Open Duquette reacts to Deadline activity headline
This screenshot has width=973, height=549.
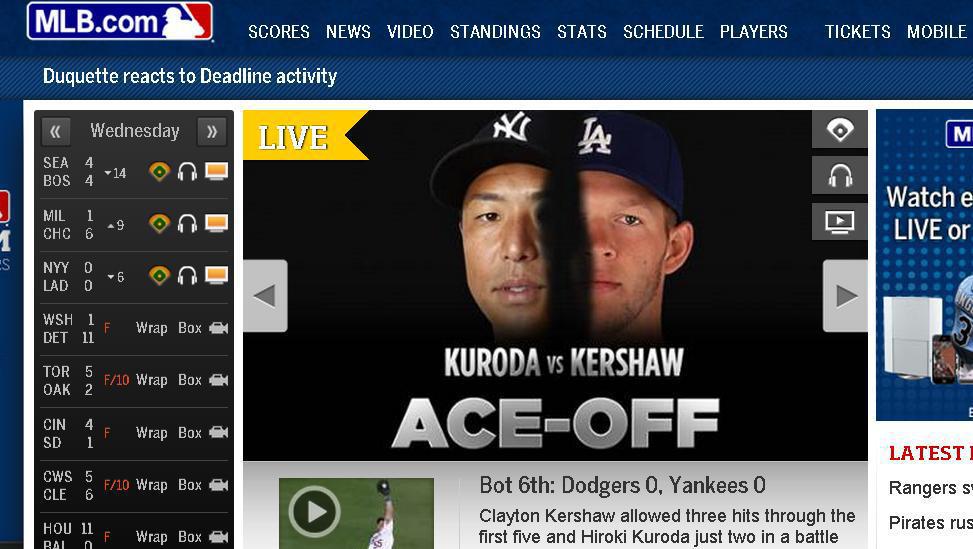click(190, 76)
